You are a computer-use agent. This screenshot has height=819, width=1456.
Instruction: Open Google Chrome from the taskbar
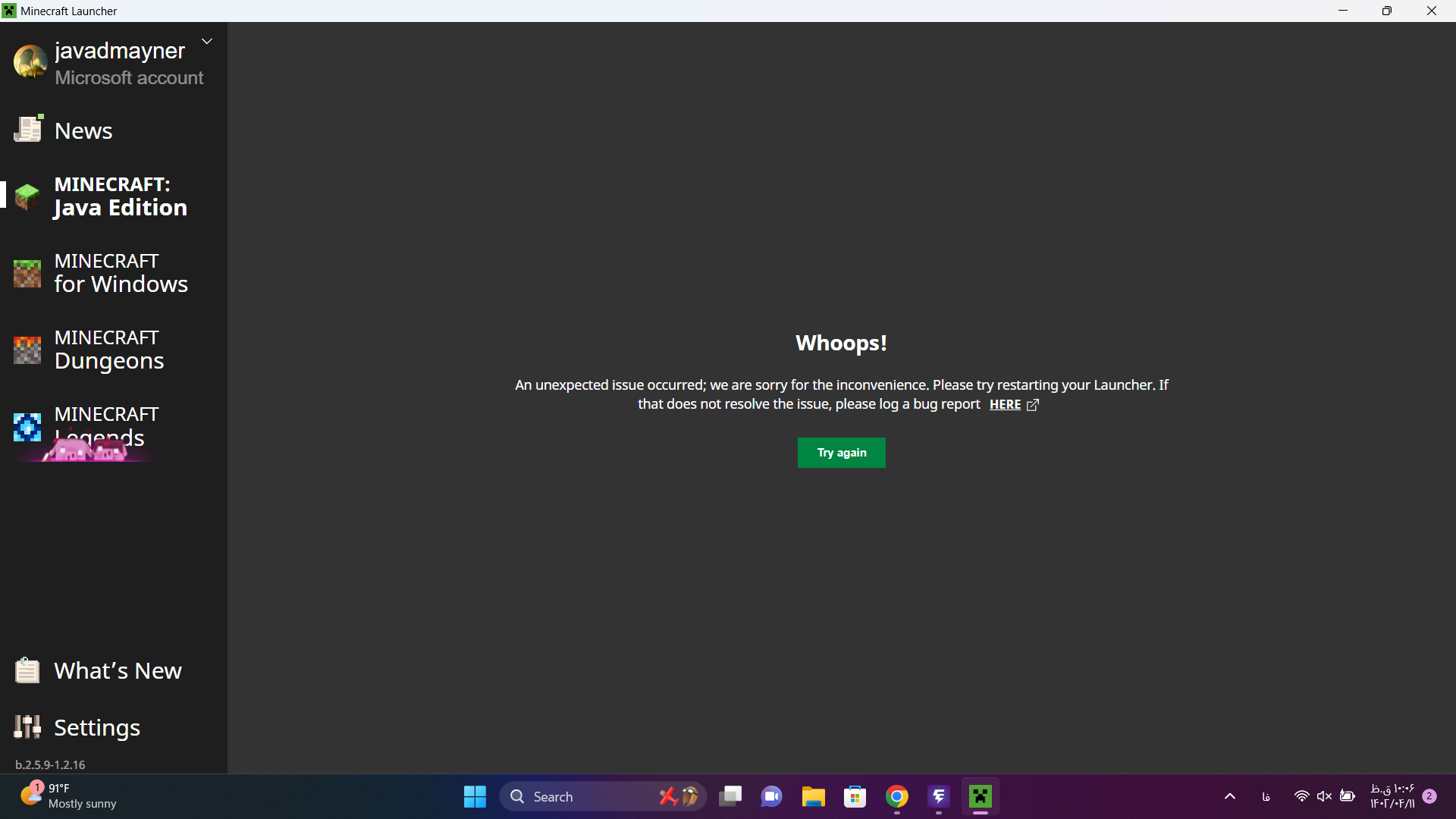pos(896,796)
